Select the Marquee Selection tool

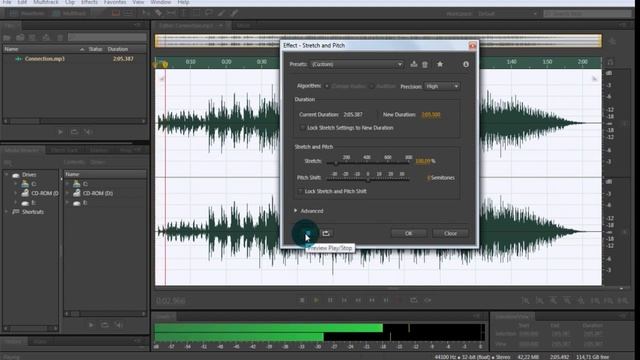(196, 13)
